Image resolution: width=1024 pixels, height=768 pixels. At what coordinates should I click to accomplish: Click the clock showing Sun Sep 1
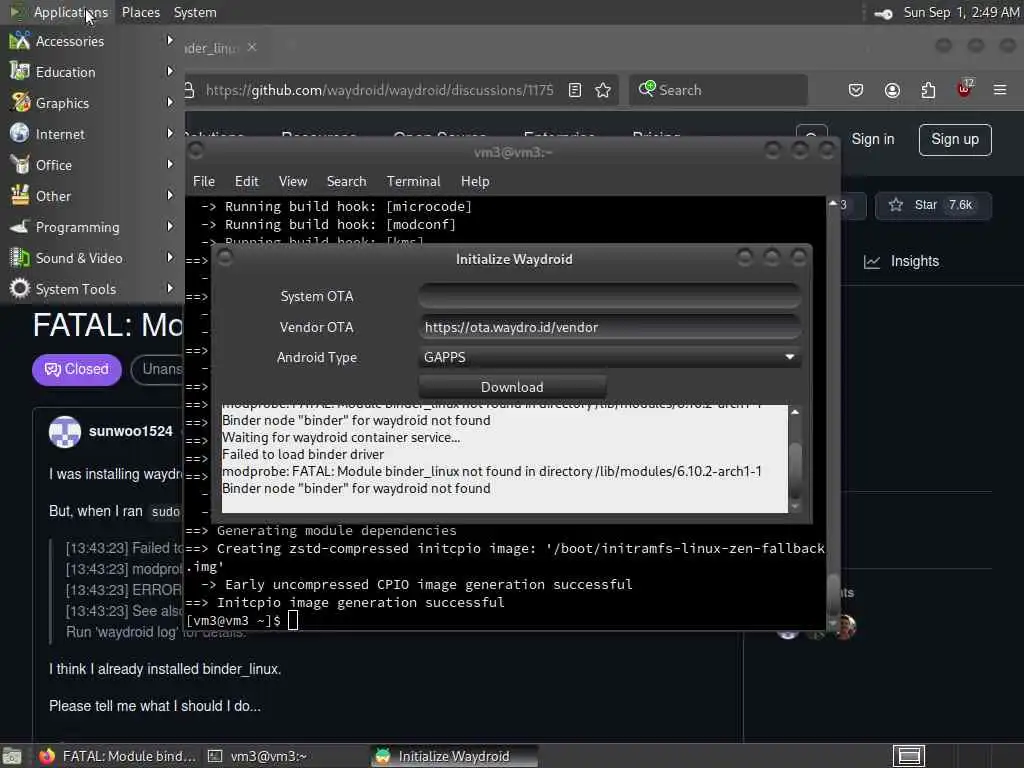point(961,12)
